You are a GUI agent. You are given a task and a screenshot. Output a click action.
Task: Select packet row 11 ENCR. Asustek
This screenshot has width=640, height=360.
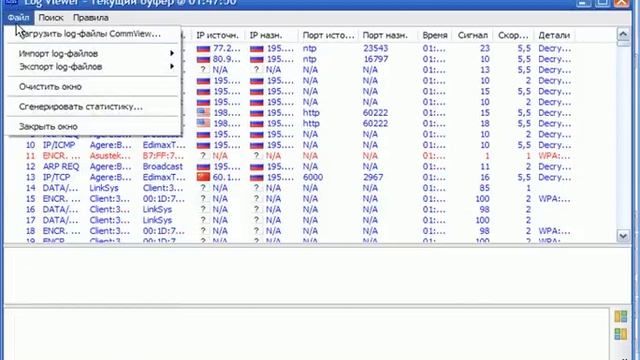point(310,156)
